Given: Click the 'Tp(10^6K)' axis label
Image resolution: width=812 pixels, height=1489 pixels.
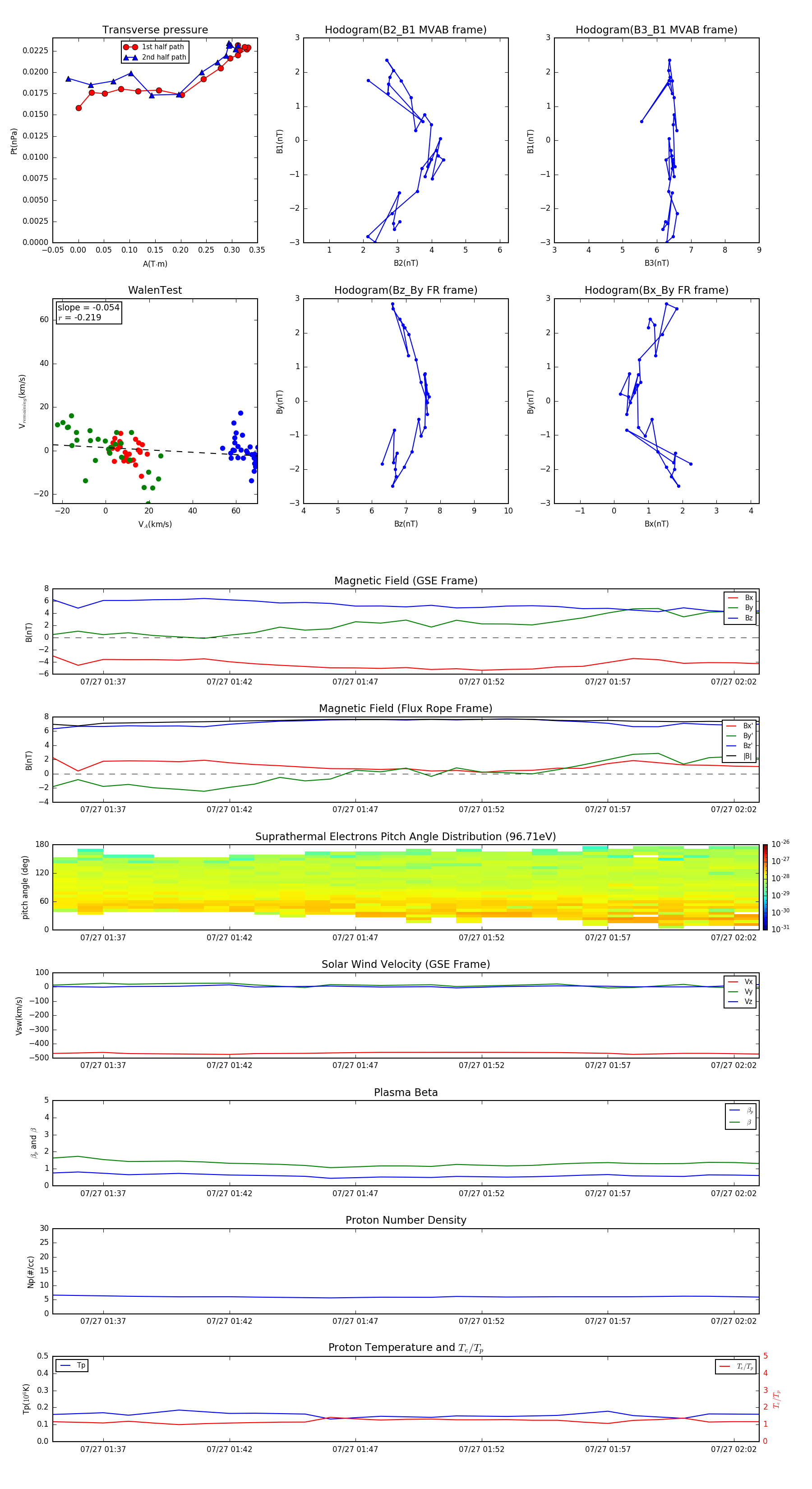Looking at the screenshot, I should tap(26, 1399).
